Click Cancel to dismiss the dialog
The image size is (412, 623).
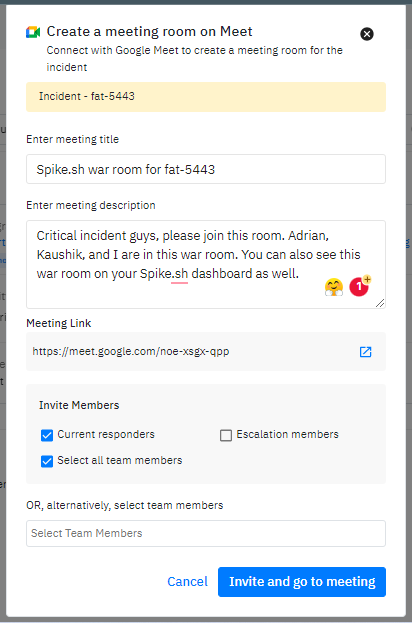coord(187,582)
